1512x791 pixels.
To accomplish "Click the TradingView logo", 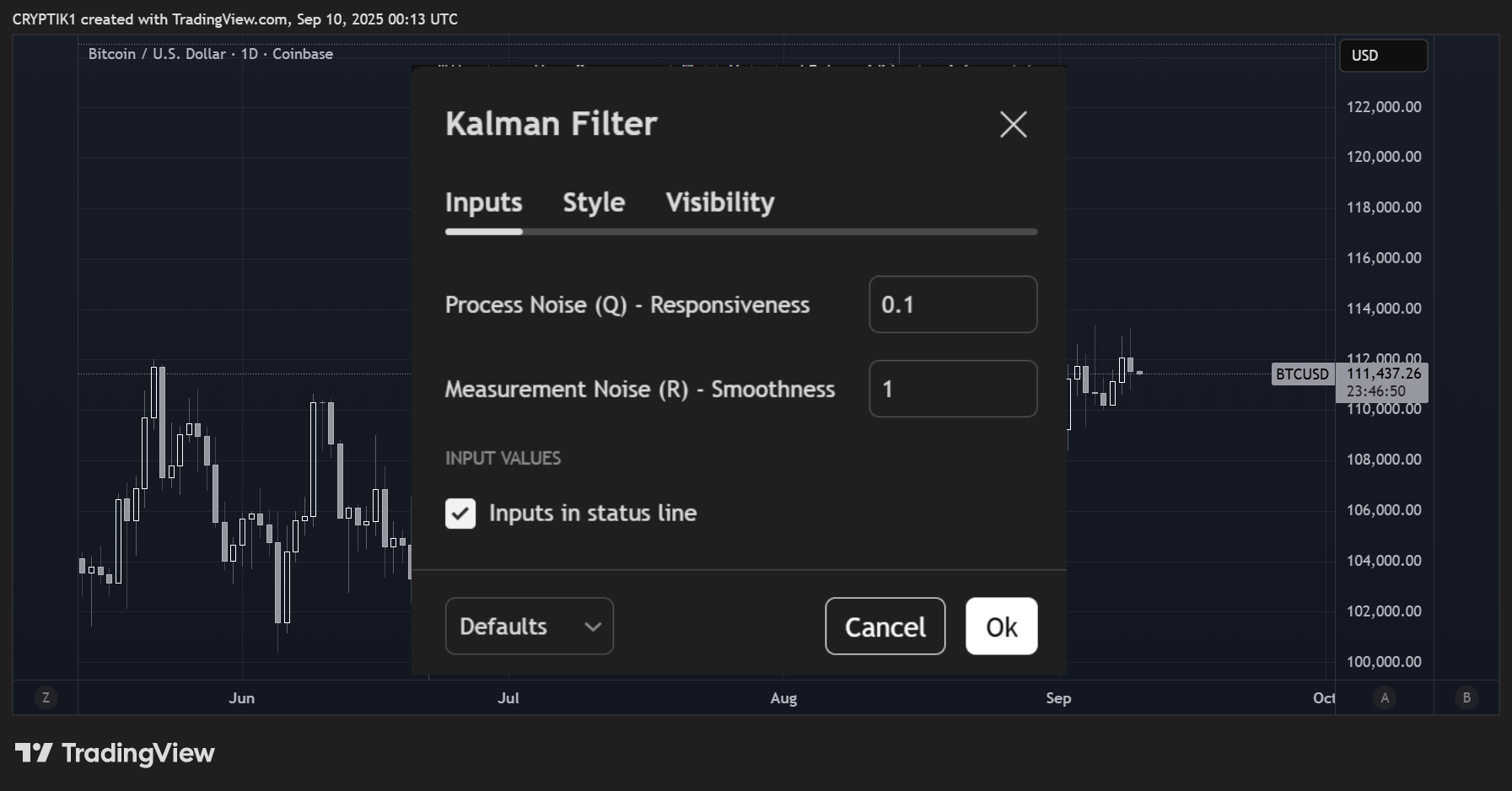I will coord(115,753).
